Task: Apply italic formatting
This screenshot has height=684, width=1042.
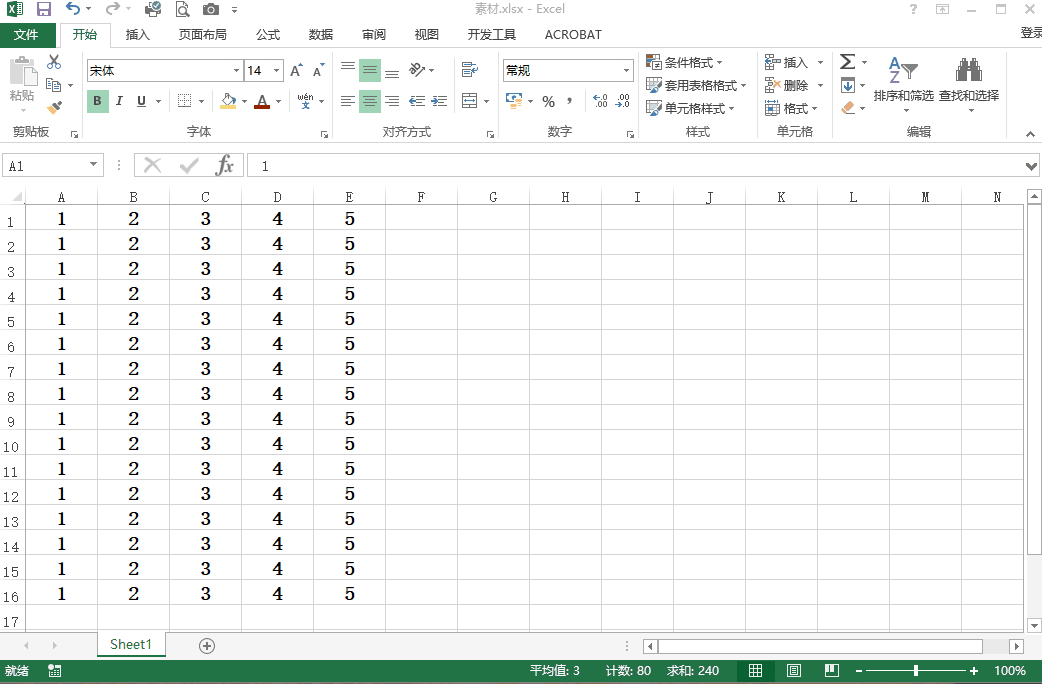Action: tap(120, 101)
